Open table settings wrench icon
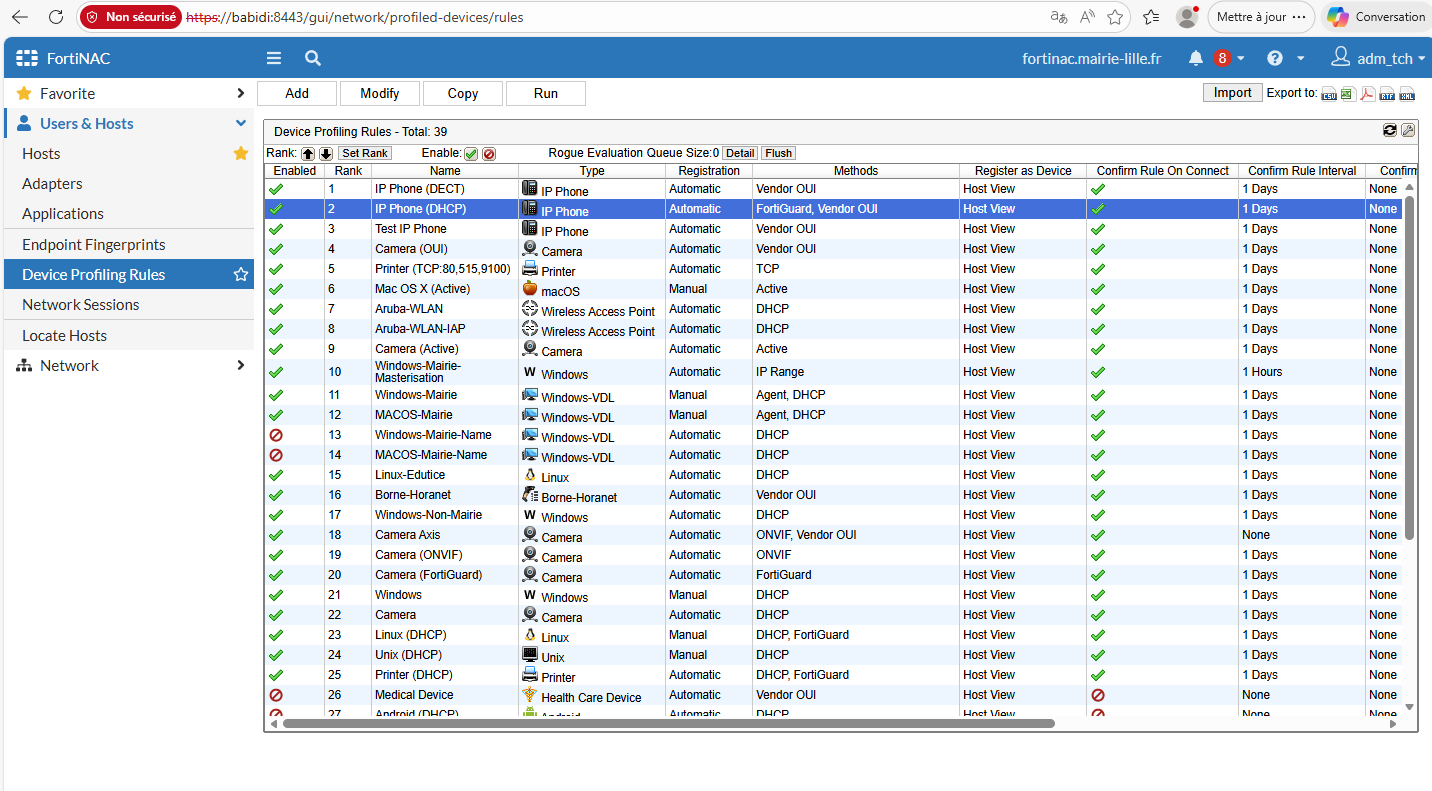Screen dimensions: 1432x791 [1408, 130]
